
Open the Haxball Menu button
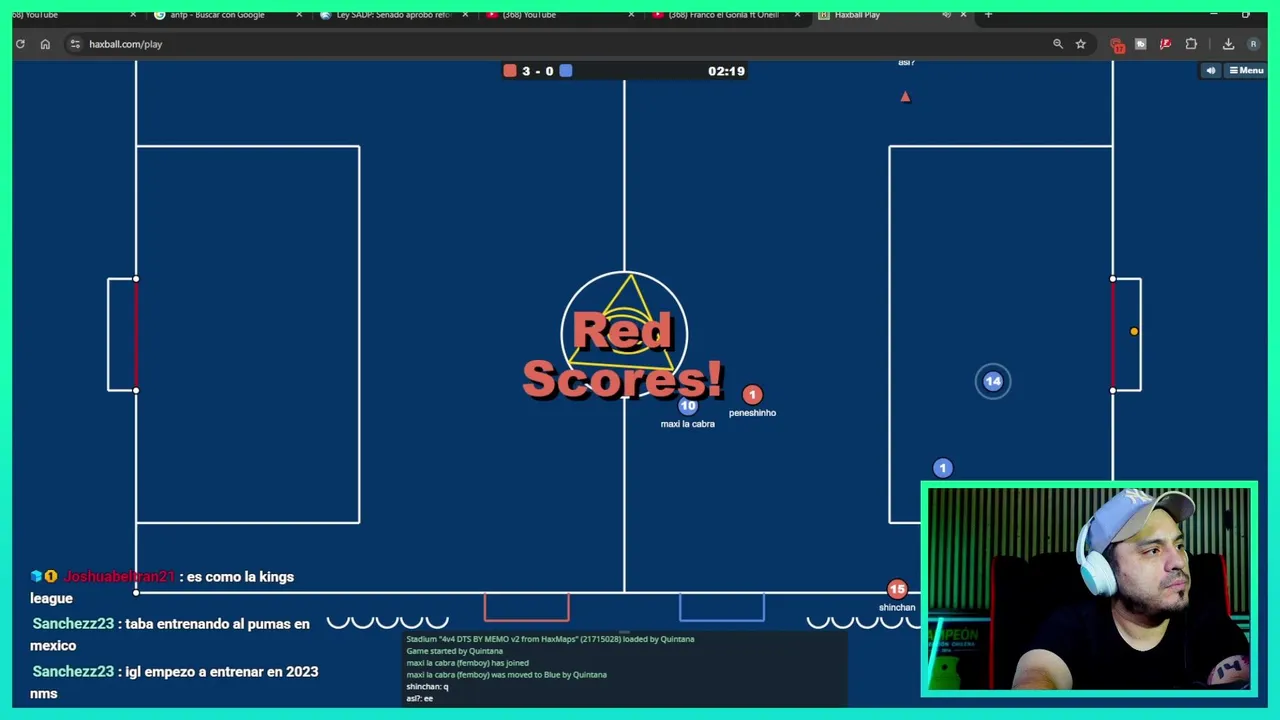click(x=1246, y=71)
